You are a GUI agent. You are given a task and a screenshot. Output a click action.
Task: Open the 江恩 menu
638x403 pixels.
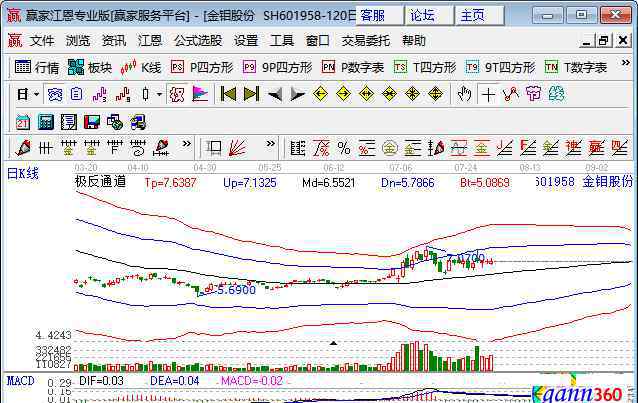coord(150,41)
